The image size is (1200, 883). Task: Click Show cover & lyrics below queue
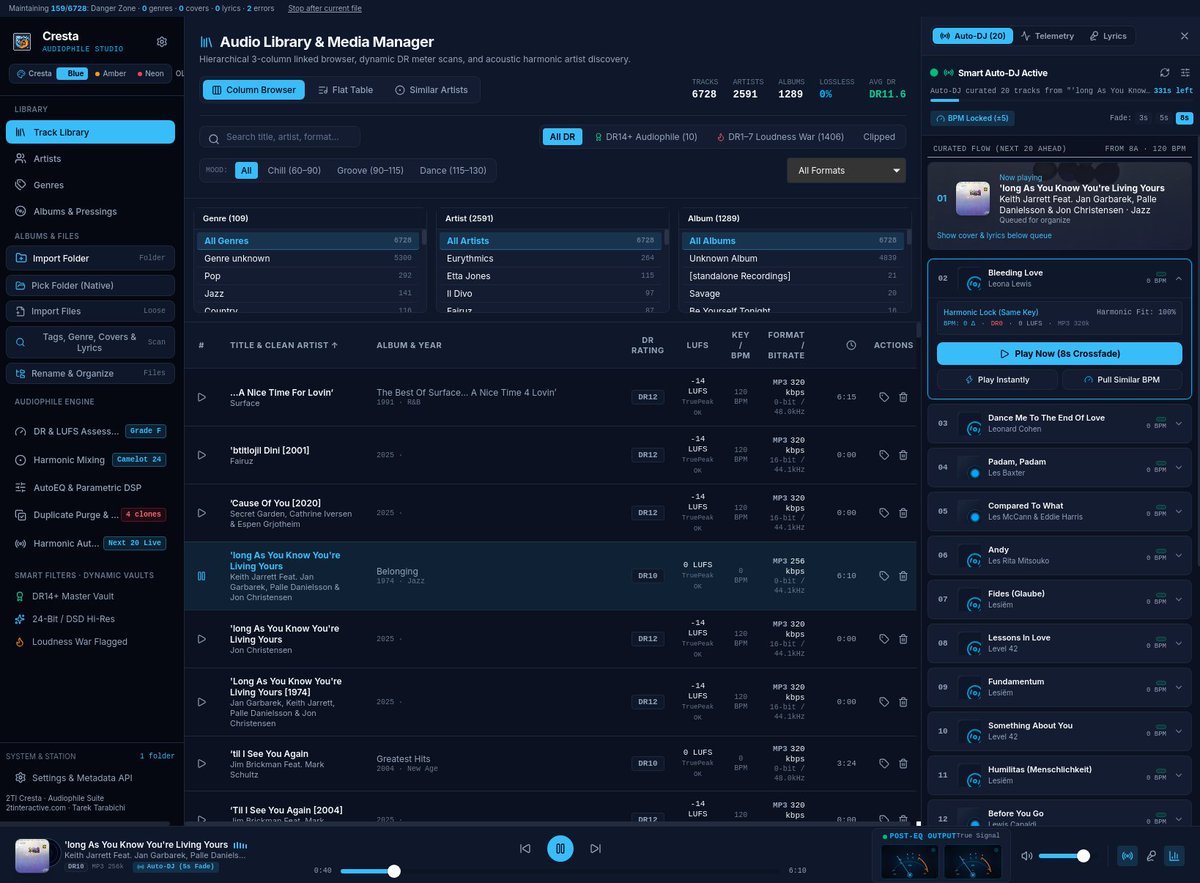(994, 236)
